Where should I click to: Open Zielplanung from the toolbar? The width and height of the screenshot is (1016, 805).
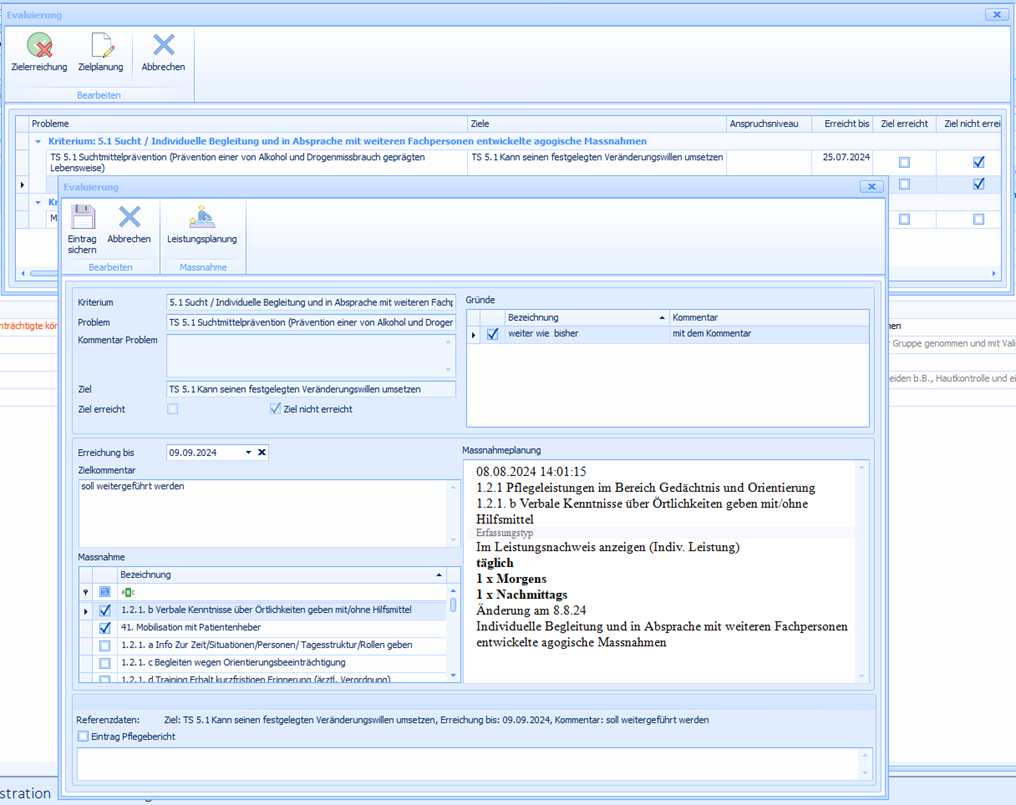tap(100, 46)
